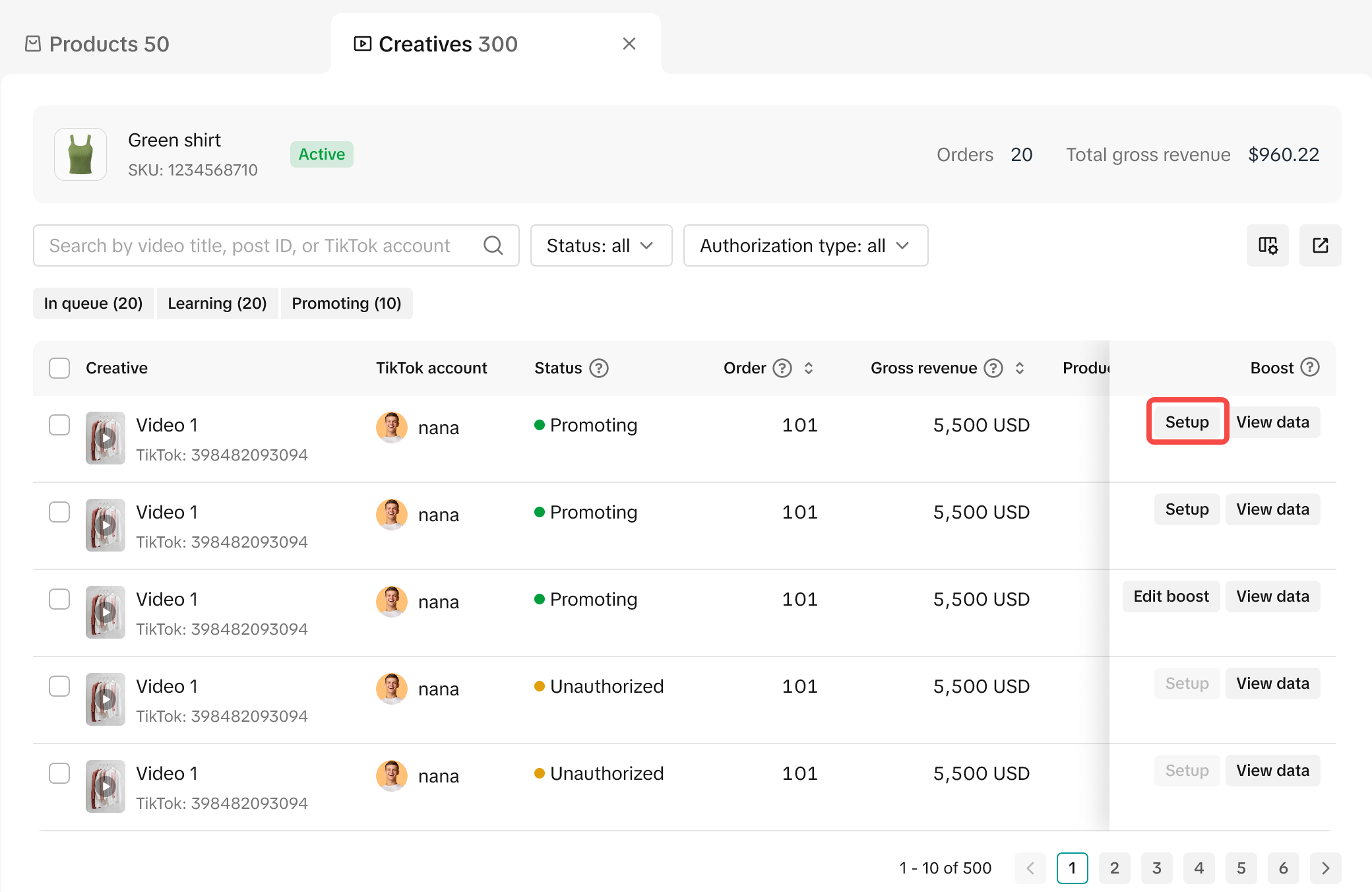Check the last Unauthorized row checkbox
Screen dimensions: 1372x892
(x=59, y=773)
